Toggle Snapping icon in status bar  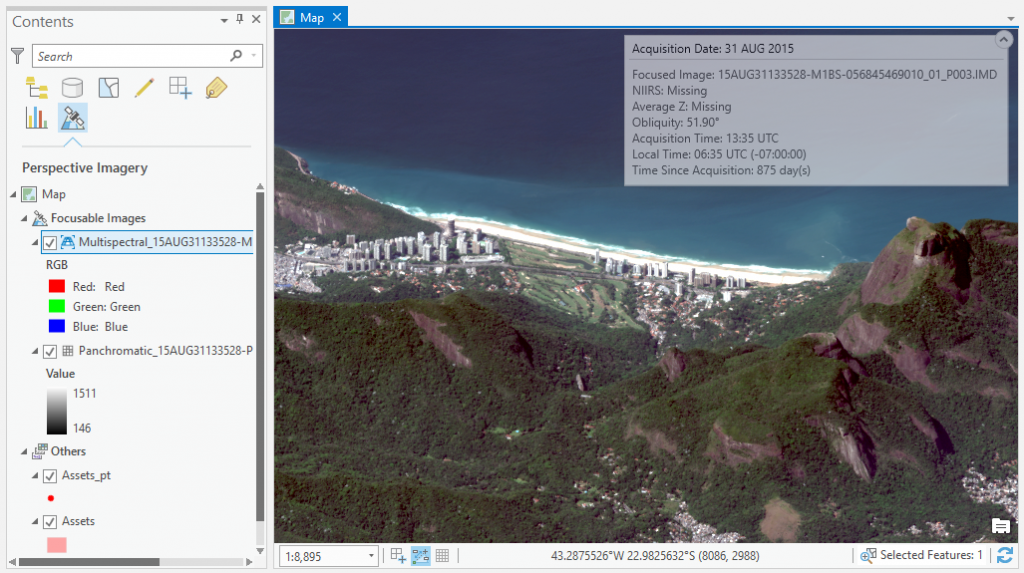(398, 556)
